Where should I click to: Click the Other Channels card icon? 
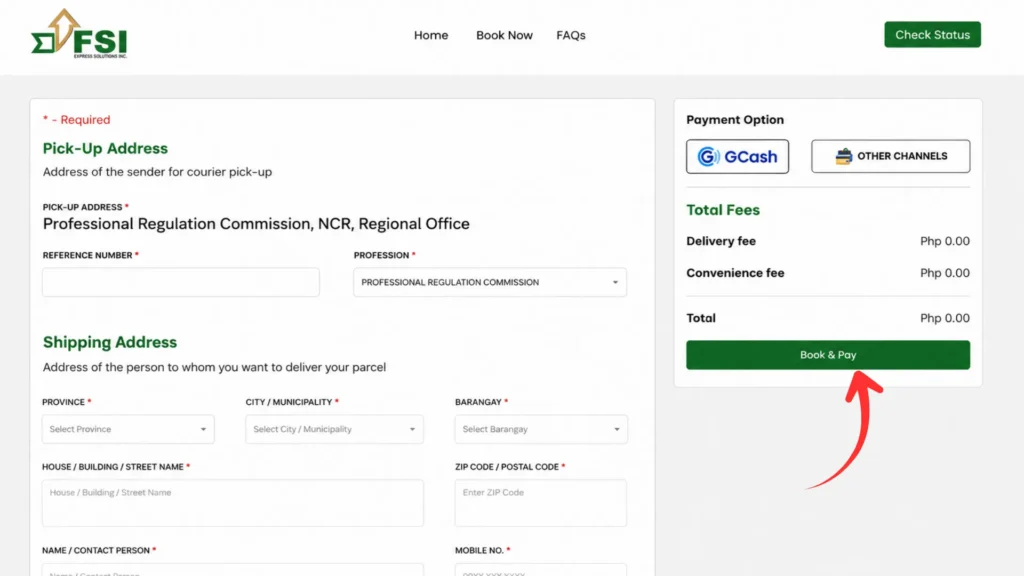tap(844, 156)
